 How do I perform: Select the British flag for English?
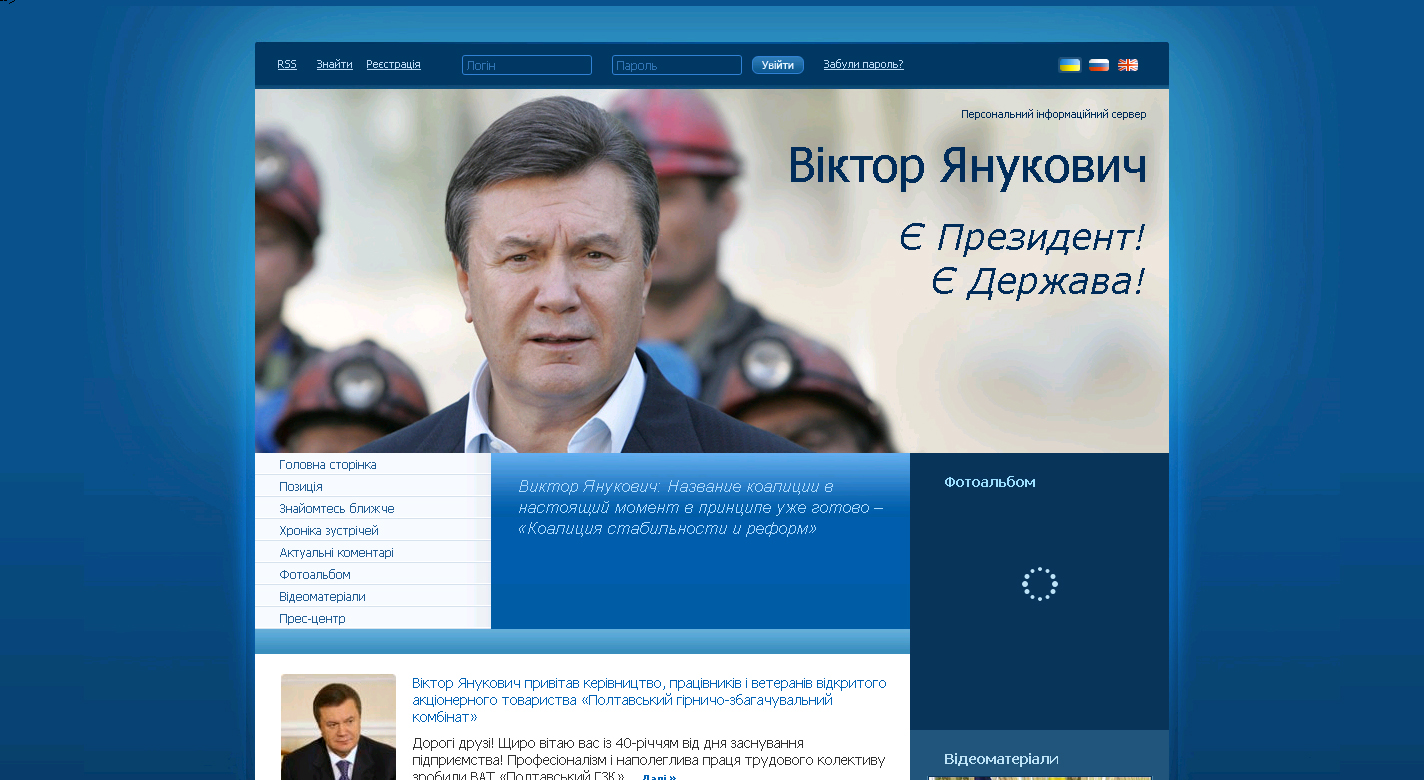1128,65
